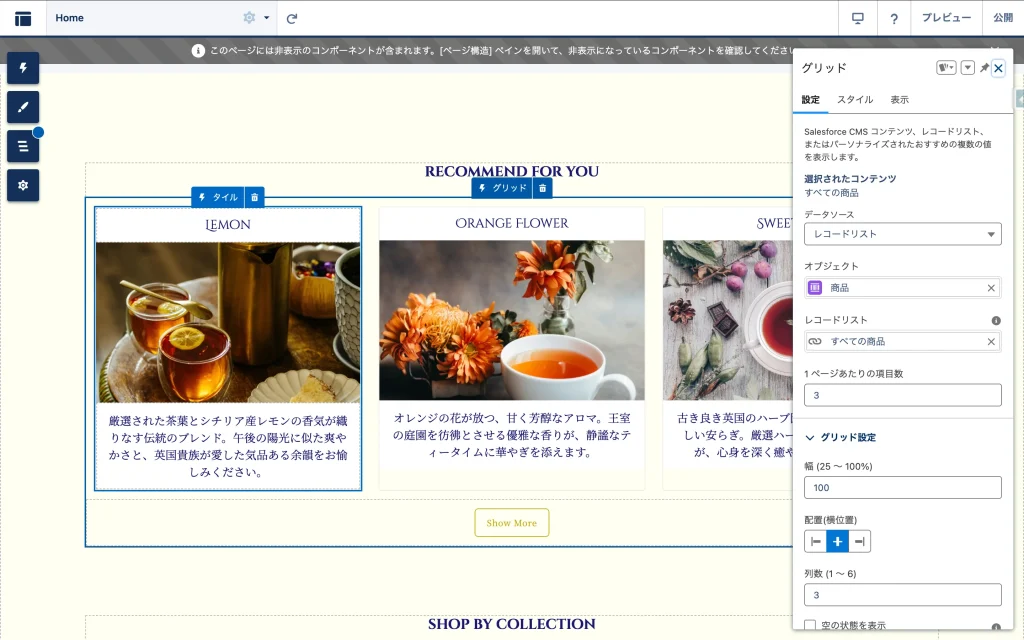The image size is (1024, 640).
Task: Delete the グリッド component with trash icon
Action: pos(542,188)
